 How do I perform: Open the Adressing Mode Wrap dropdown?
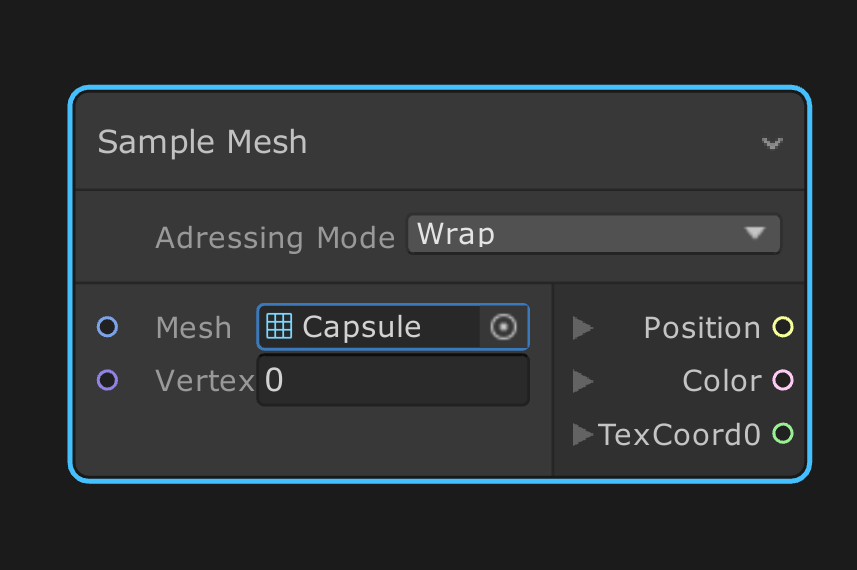(x=593, y=234)
